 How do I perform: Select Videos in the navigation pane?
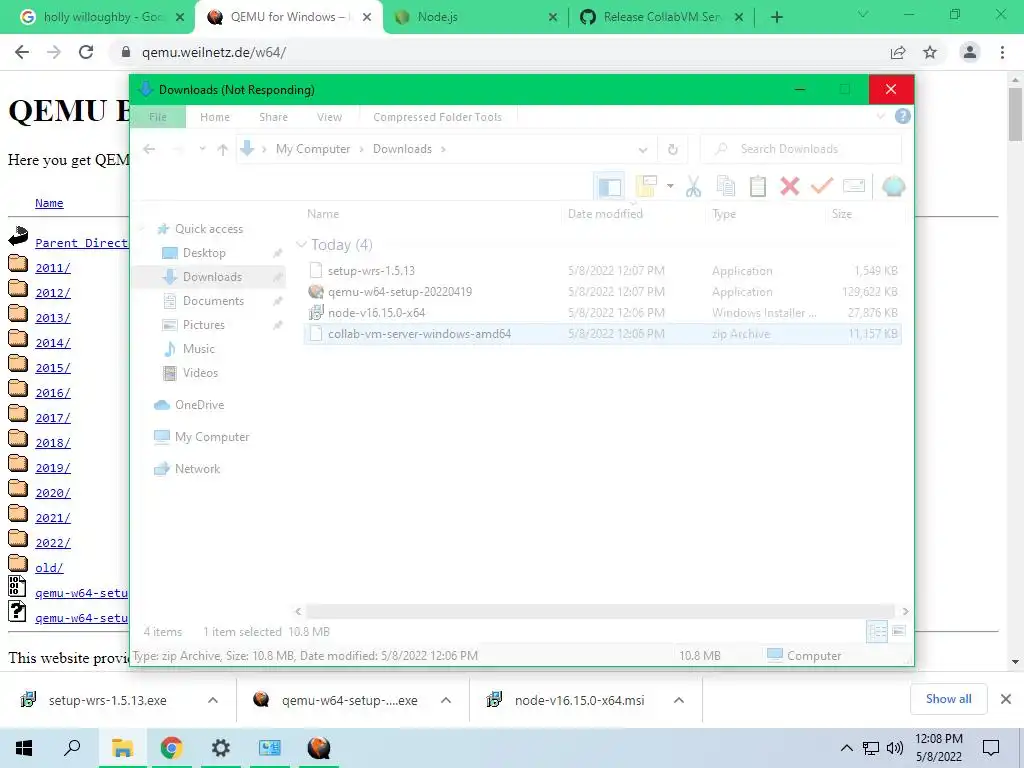[x=200, y=373]
